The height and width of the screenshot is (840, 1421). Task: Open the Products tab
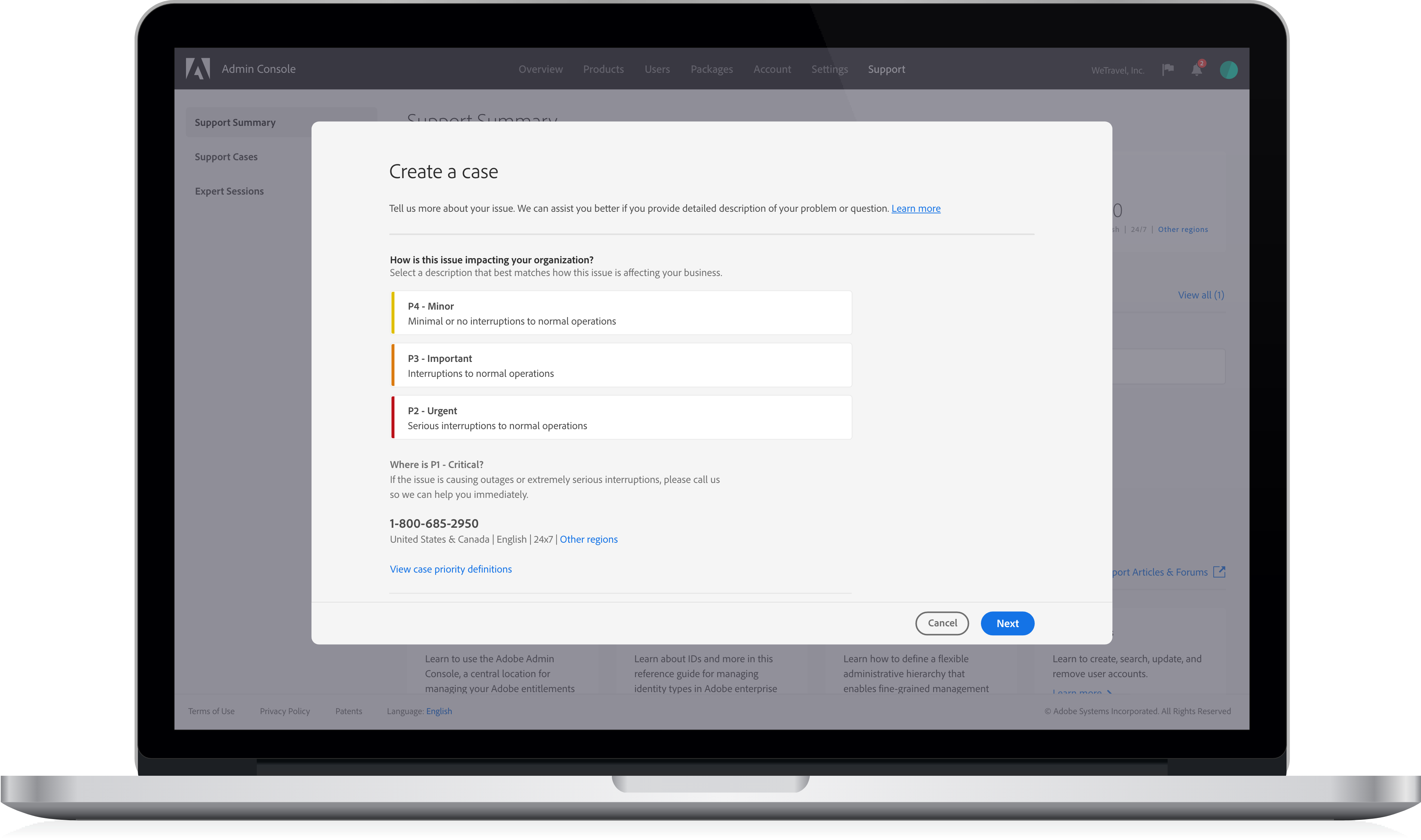[604, 69]
